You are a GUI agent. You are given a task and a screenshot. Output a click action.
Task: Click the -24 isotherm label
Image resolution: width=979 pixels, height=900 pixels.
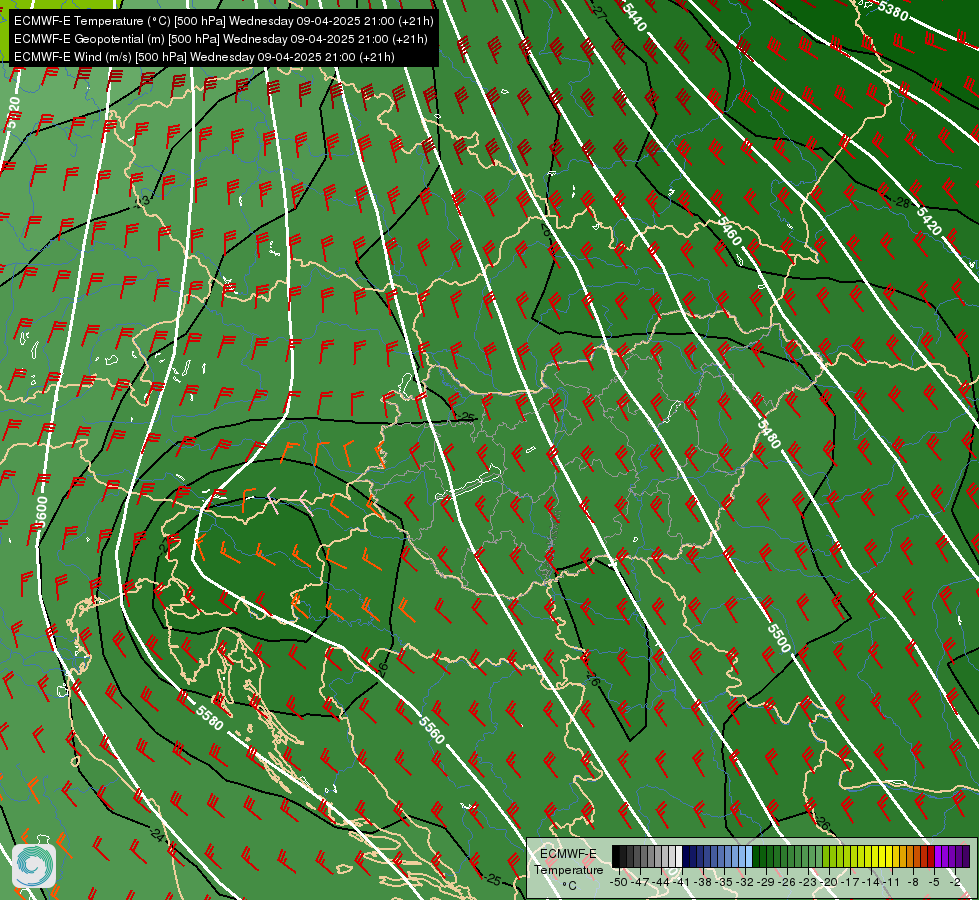point(159,834)
